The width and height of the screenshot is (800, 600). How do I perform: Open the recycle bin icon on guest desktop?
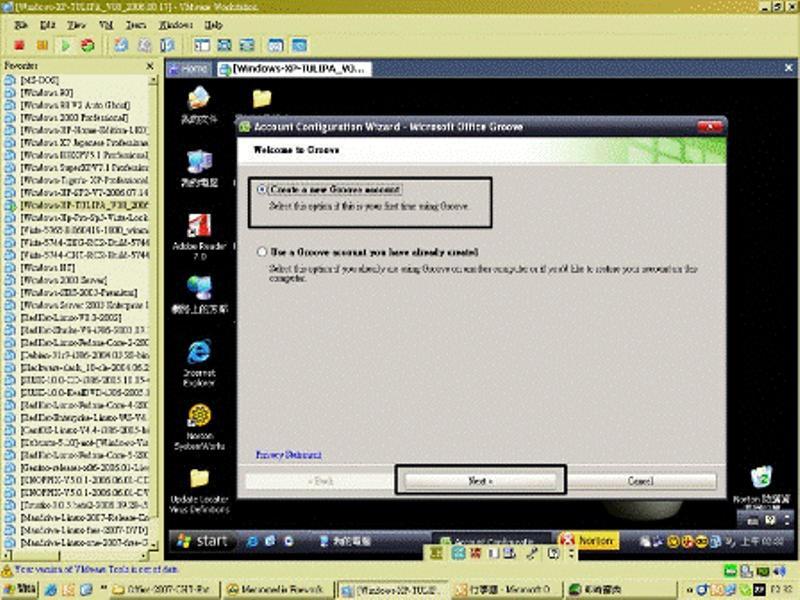click(761, 478)
